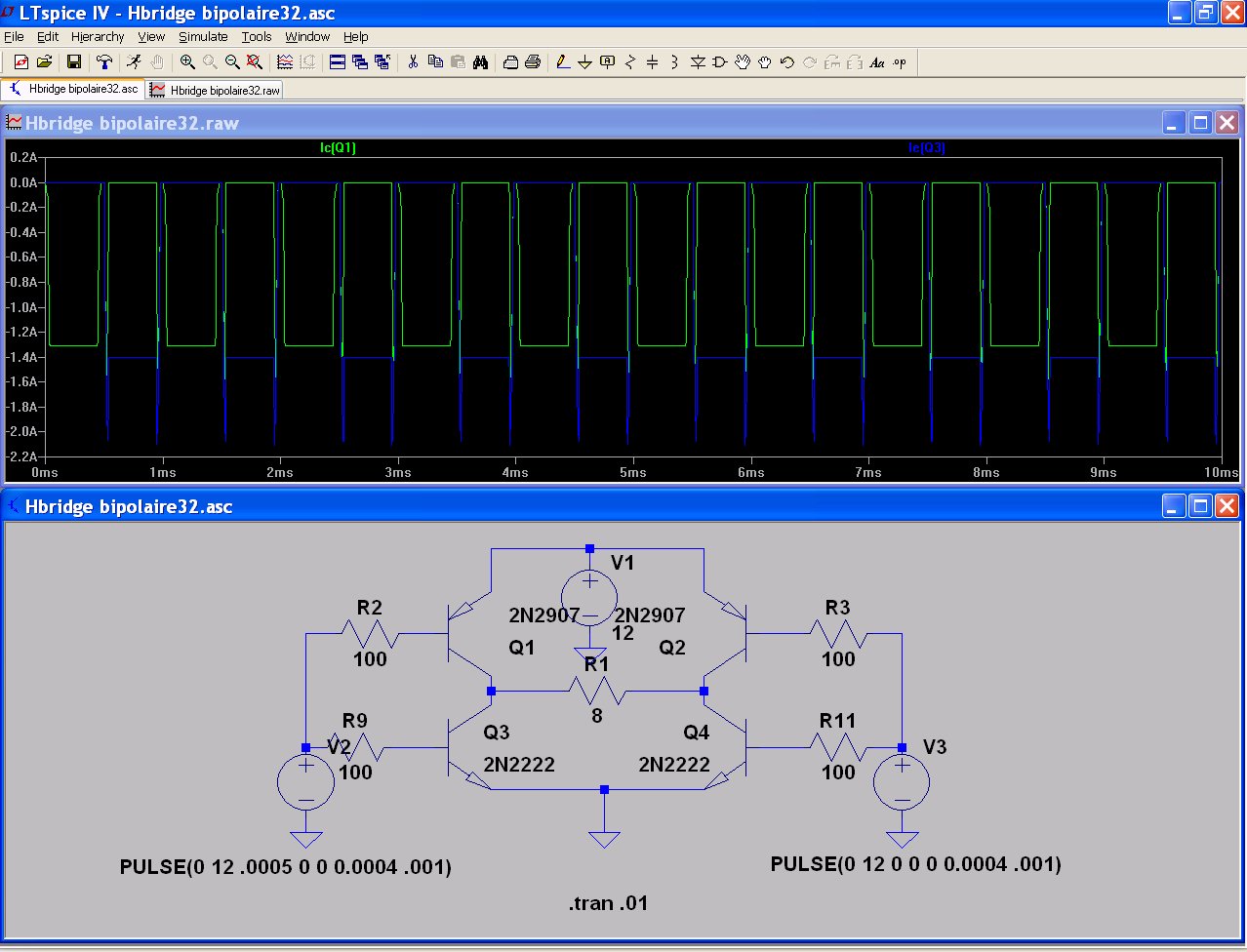The image size is (1247, 952).
Task: Switch to Hbridge bipolaire32.asc tab
Action: tap(74, 89)
